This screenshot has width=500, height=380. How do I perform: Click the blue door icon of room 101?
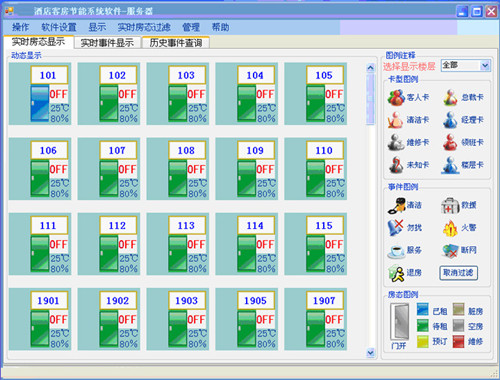[x=39, y=103]
